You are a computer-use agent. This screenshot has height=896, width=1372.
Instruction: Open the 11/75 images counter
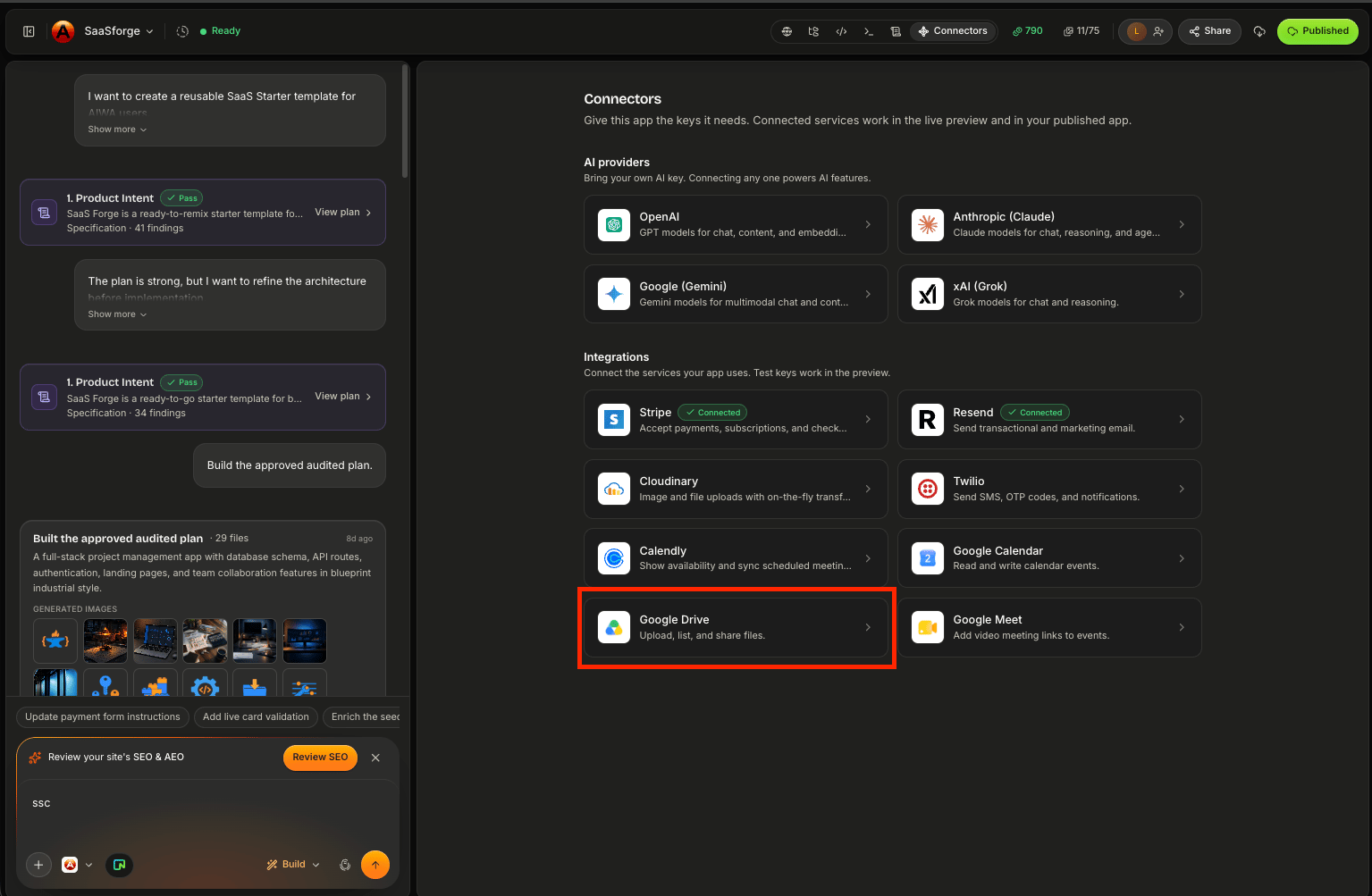[1082, 31]
